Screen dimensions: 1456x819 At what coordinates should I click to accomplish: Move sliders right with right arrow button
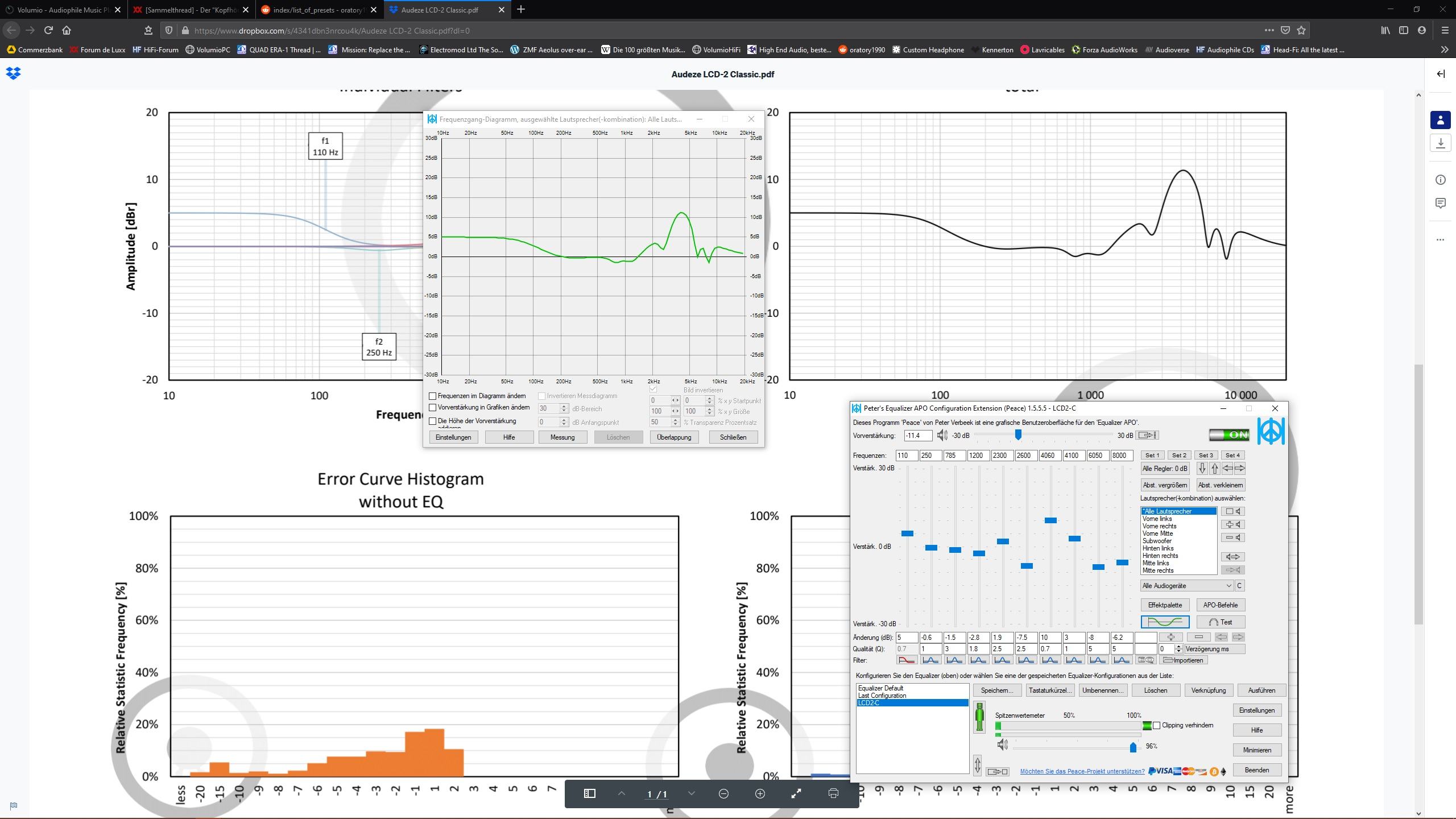1240,469
